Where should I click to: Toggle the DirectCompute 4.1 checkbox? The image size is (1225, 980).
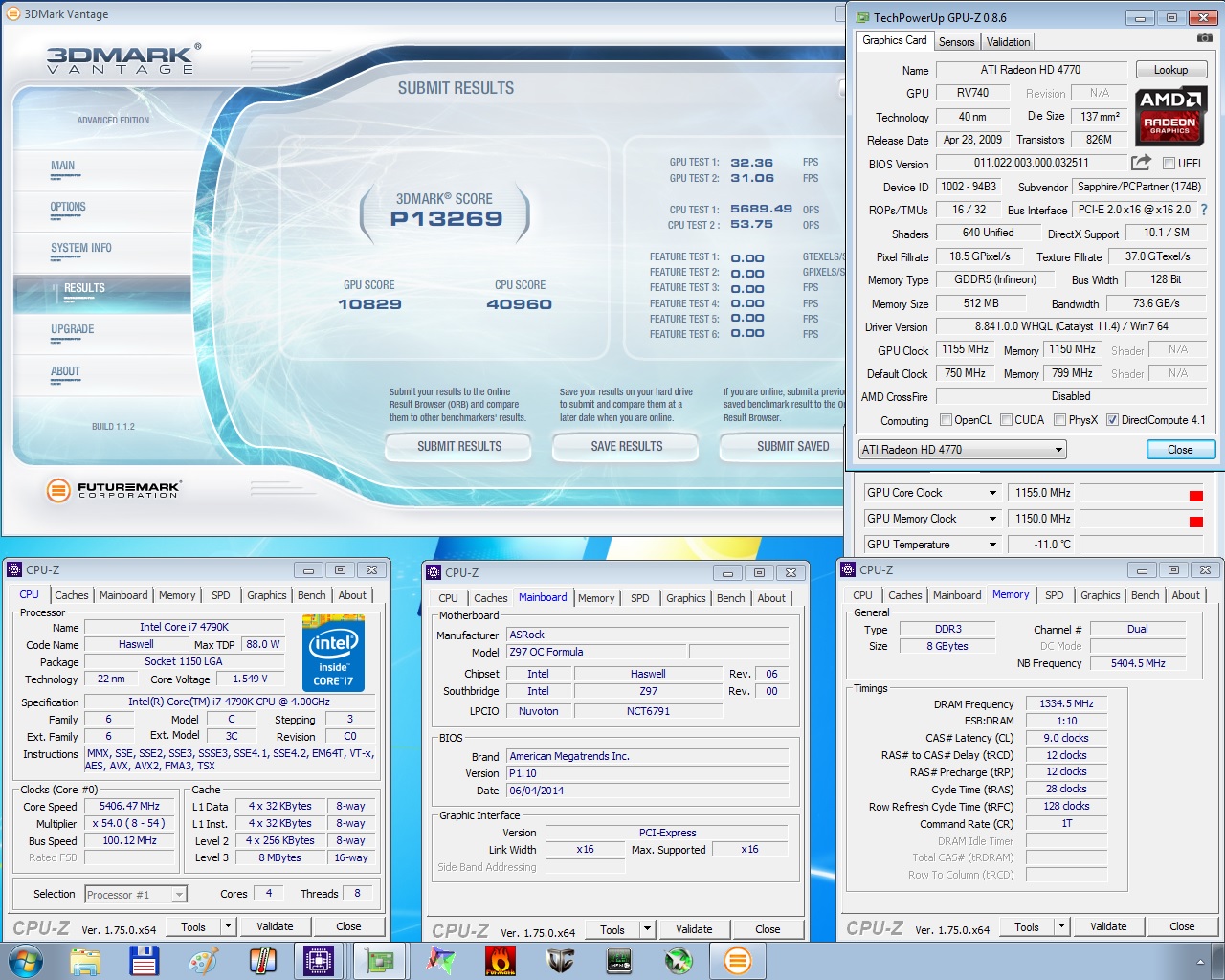click(1112, 420)
